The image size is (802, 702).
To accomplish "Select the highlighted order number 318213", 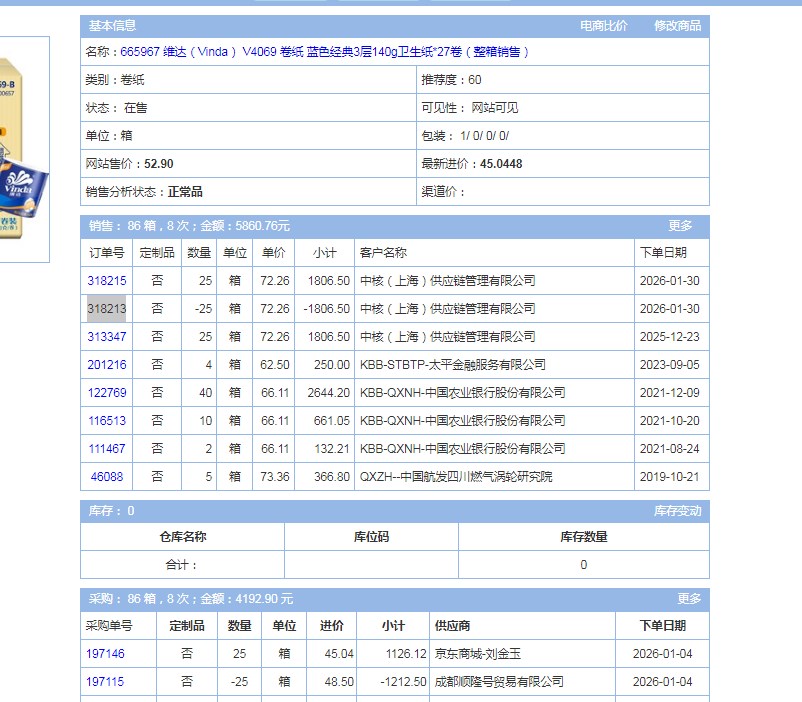I will tap(107, 309).
